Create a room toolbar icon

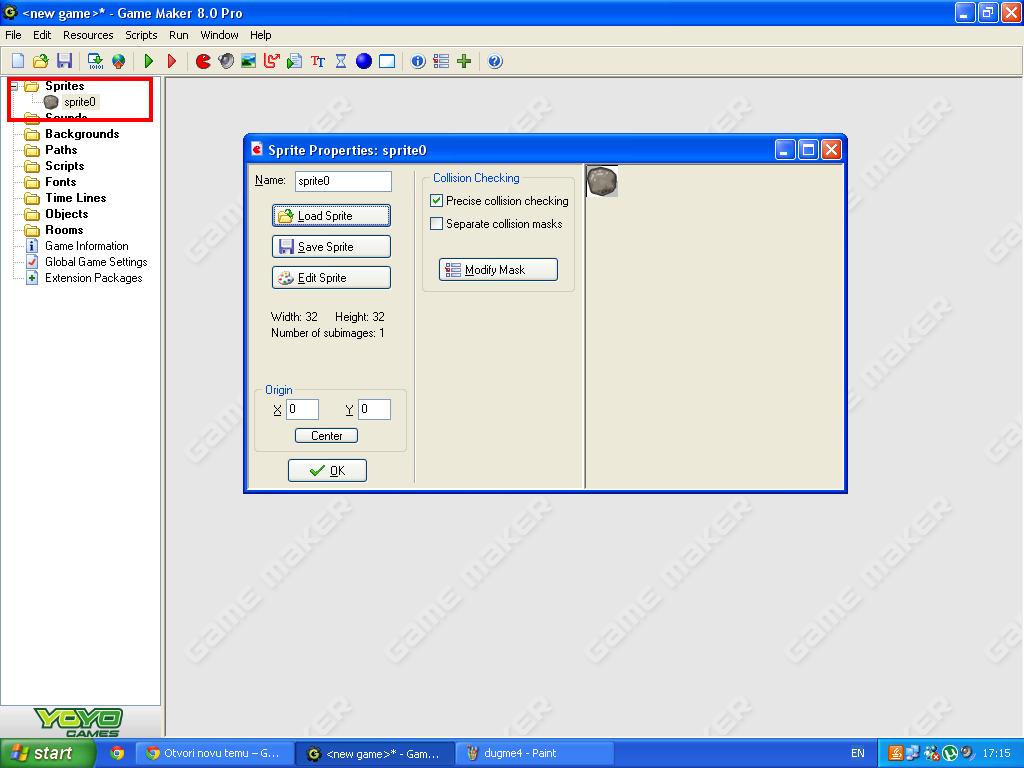click(x=387, y=61)
